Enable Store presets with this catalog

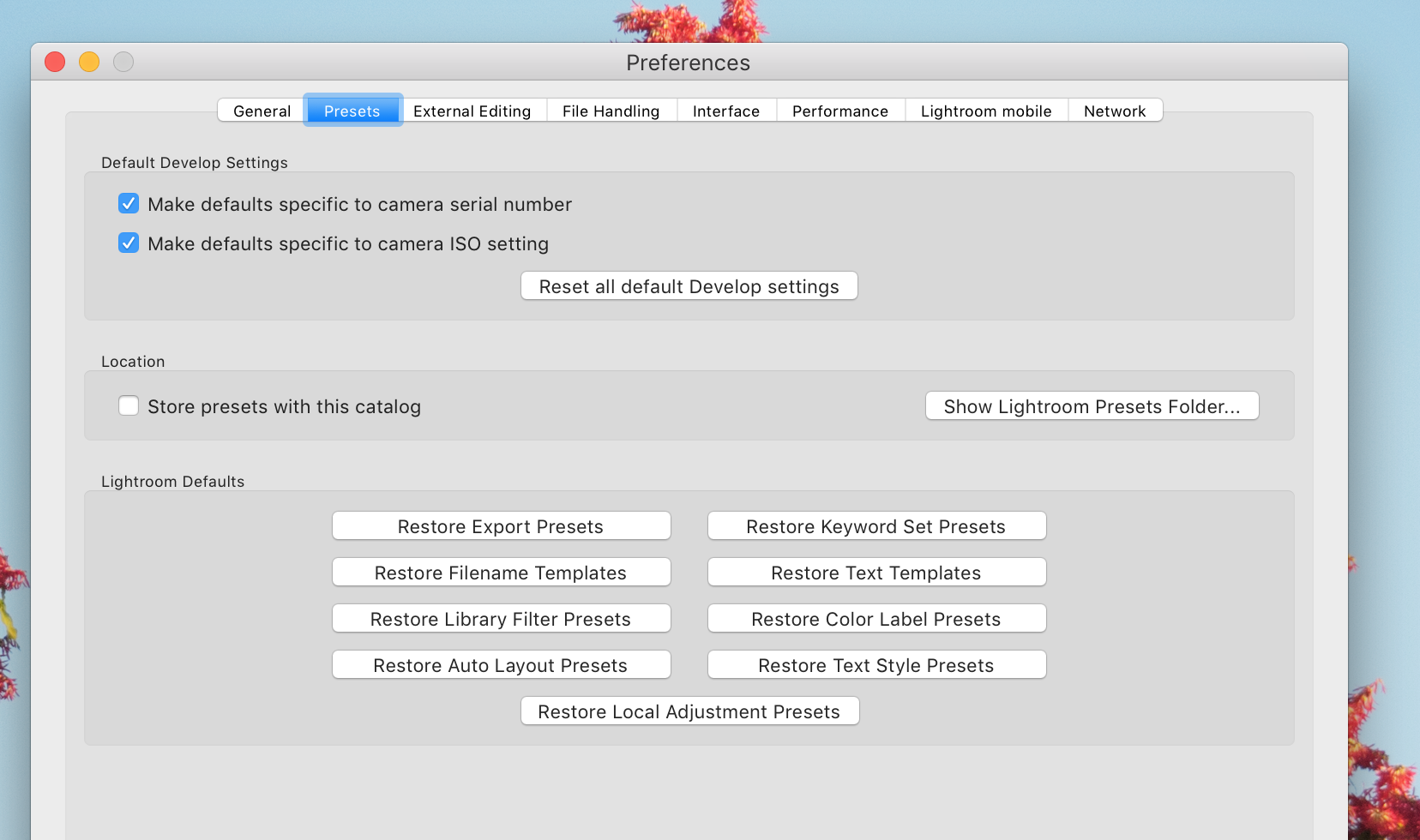[129, 405]
